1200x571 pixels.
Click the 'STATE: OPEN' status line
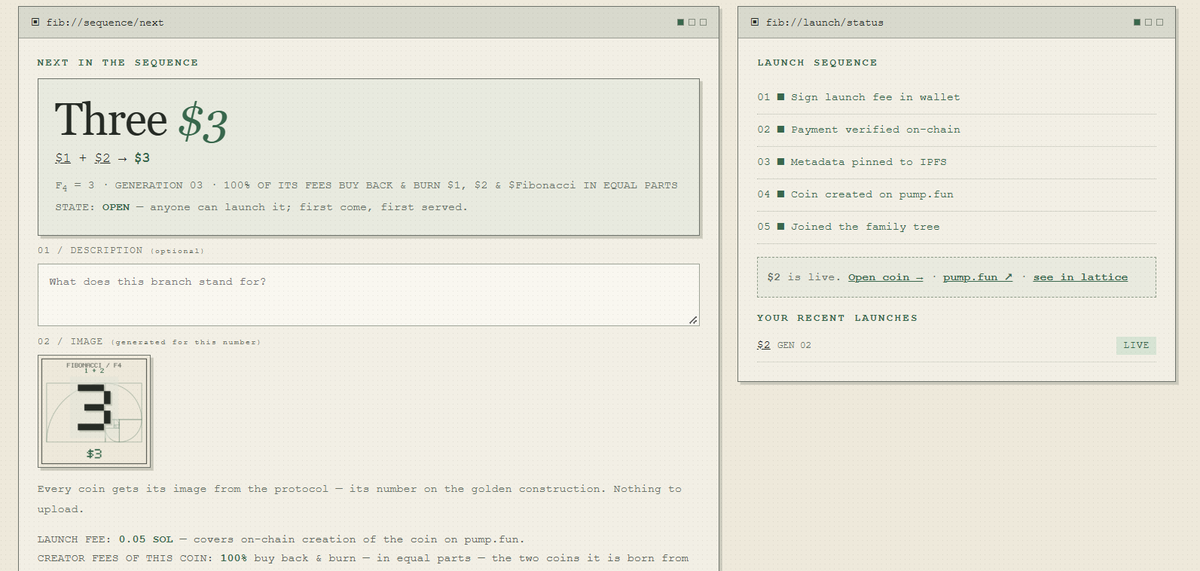coord(261,207)
